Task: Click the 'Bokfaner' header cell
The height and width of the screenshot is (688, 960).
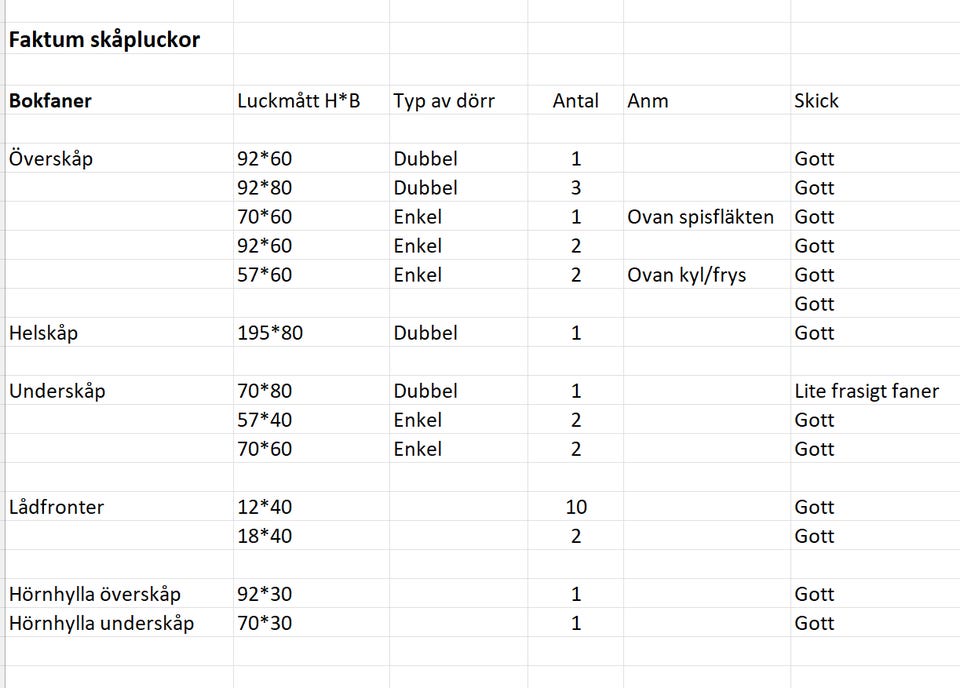Action: (50, 101)
